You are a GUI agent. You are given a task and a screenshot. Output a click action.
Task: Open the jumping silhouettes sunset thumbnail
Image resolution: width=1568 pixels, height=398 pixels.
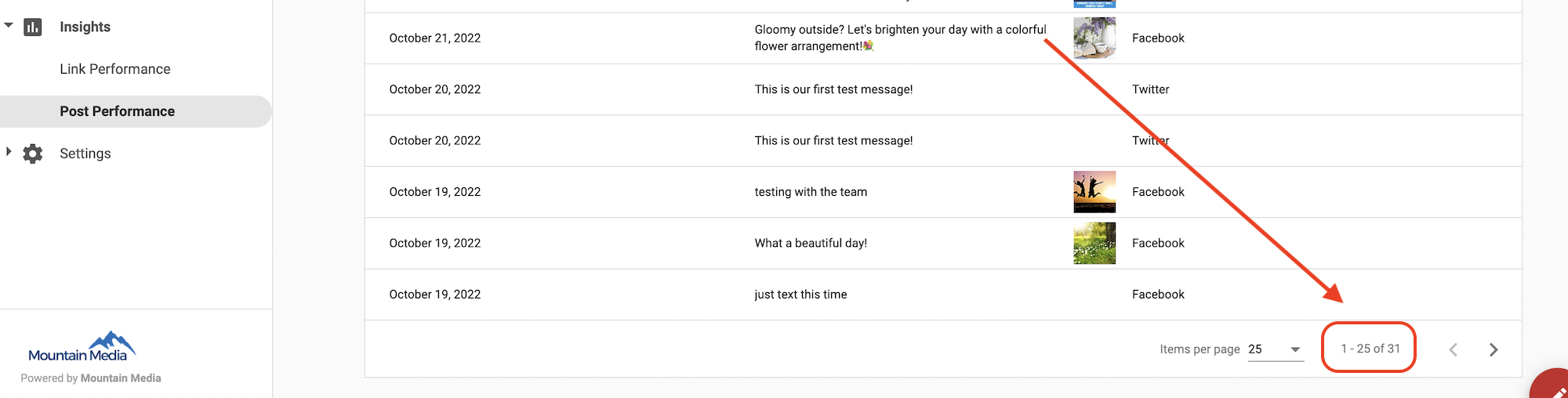click(1094, 192)
